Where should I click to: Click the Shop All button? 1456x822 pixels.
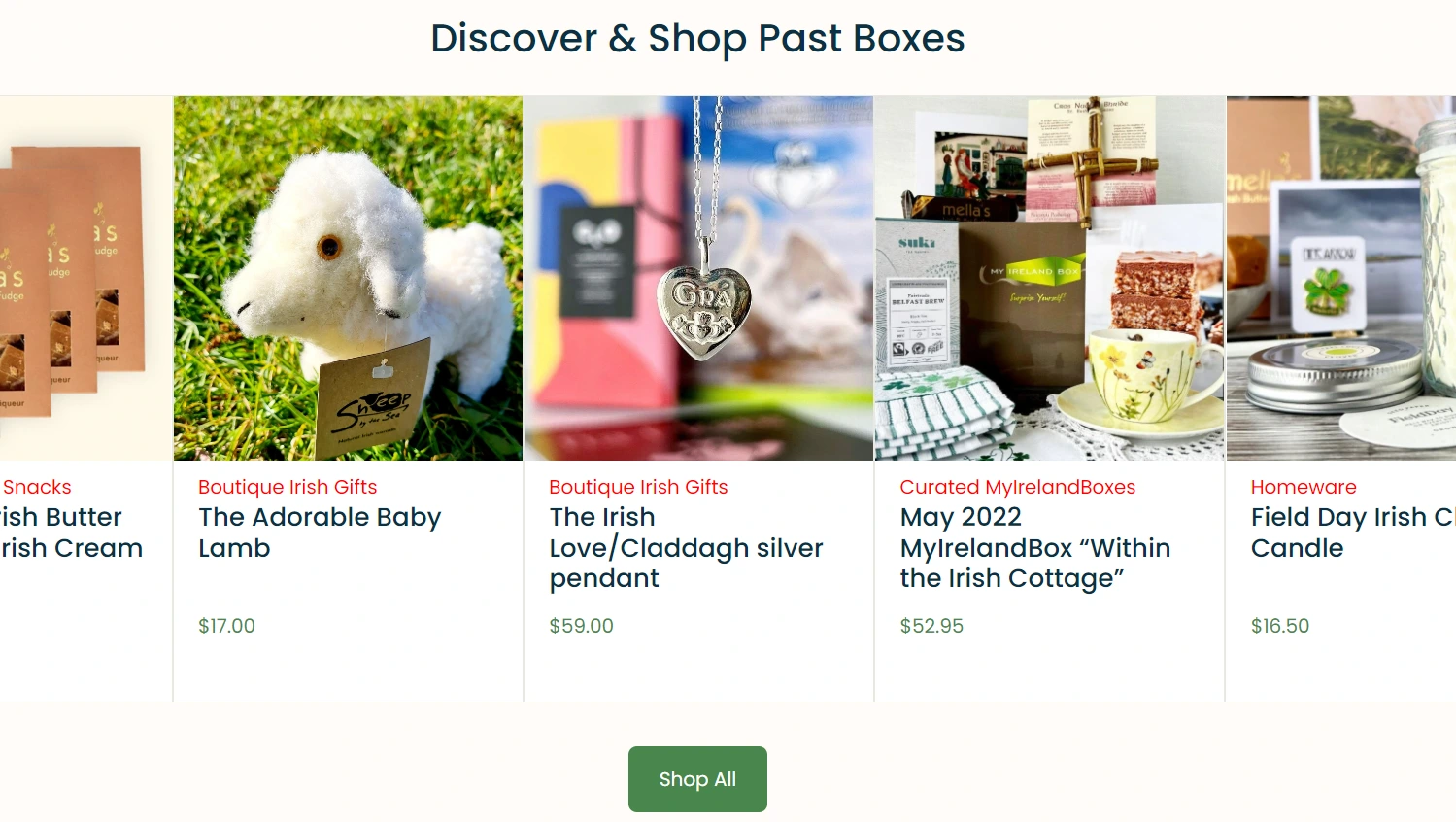pyautogui.click(x=697, y=779)
